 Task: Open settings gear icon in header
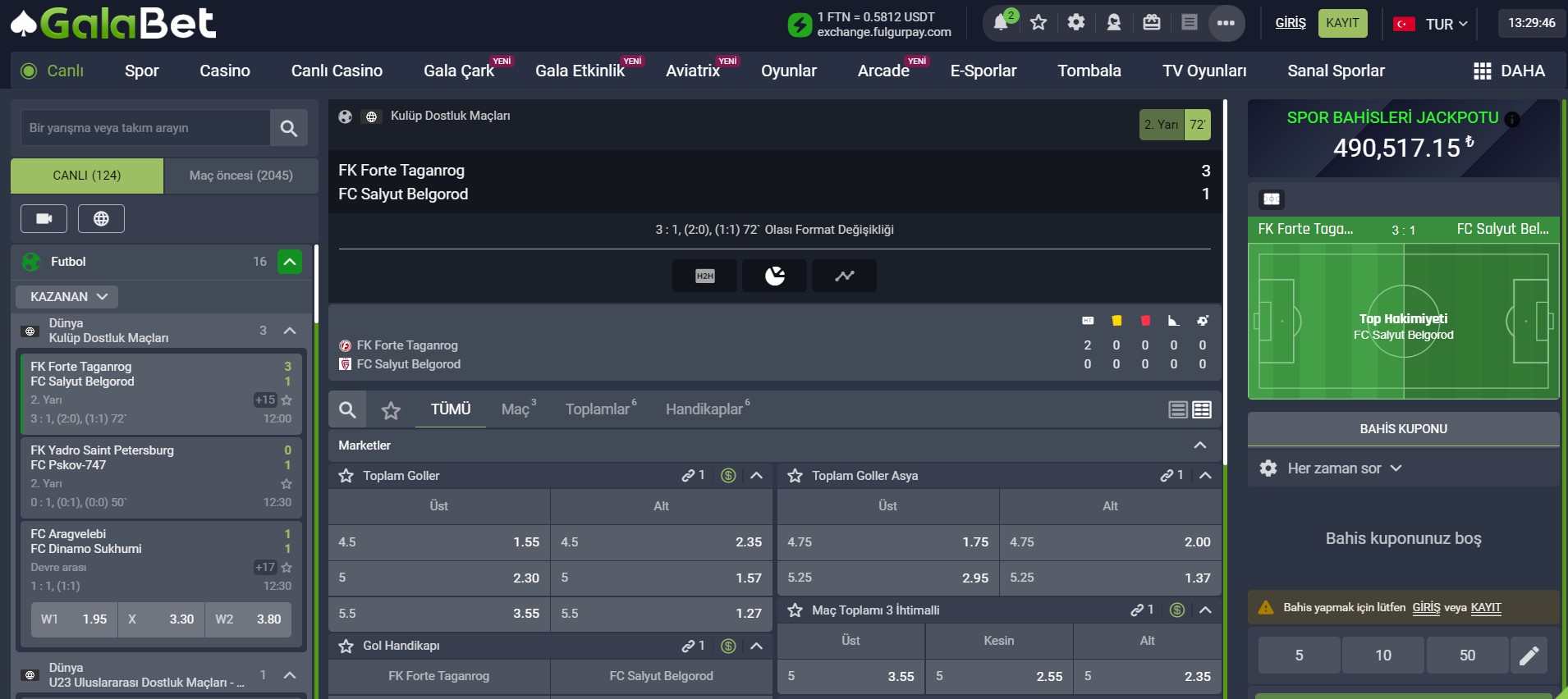click(1076, 23)
